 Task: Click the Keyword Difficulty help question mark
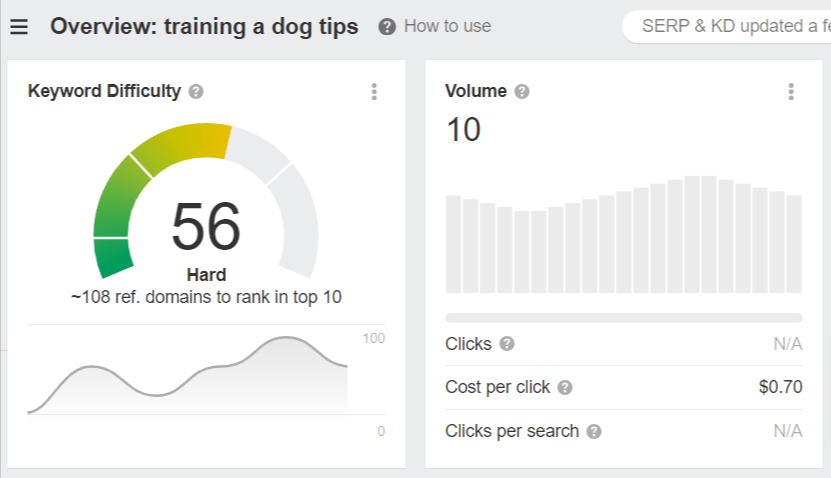pos(196,92)
